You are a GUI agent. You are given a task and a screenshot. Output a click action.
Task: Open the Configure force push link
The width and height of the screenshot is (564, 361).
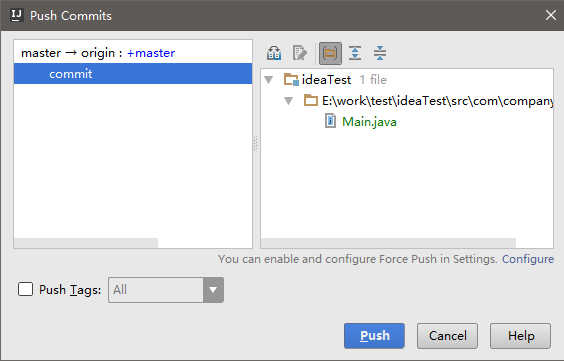click(528, 259)
